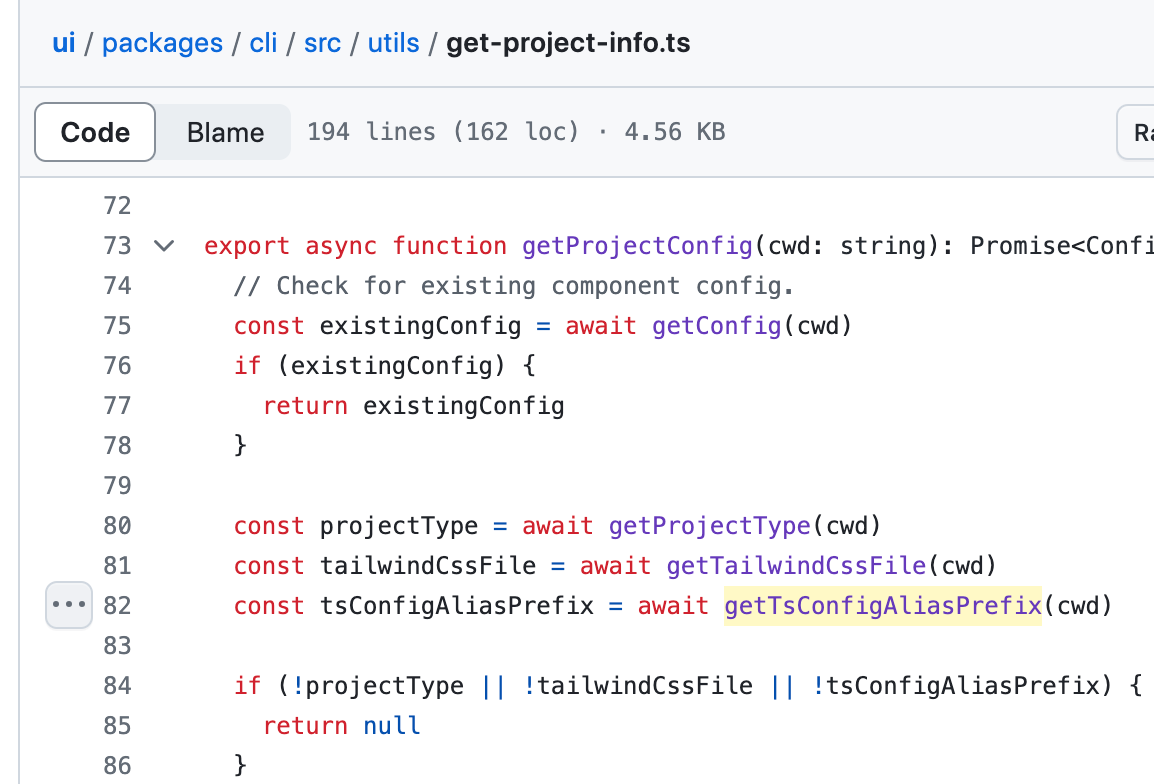Viewport: 1154px width, 784px height.
Task: Click the highlighted getTsConfigAliasPrefix reference
Action: tap(882, 605)
